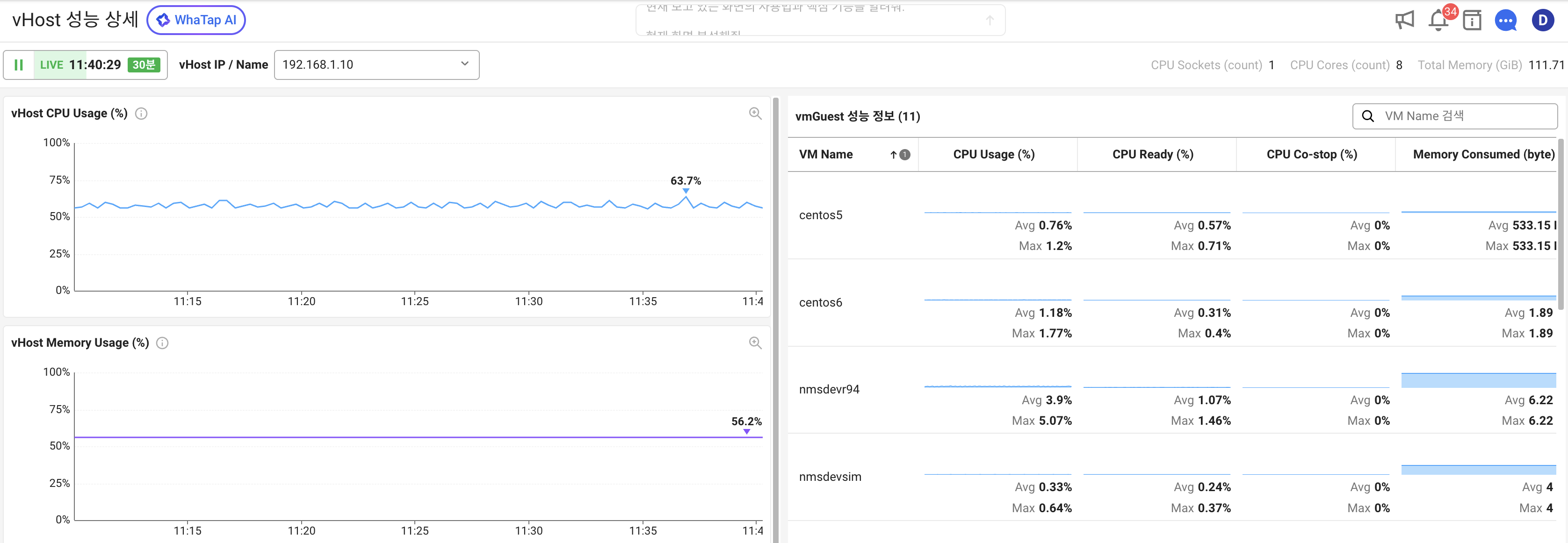Sort by the CPU Usage (%) column
Image resolution: width=1568 pixels, height=543 pixels.
pos(993,155)
